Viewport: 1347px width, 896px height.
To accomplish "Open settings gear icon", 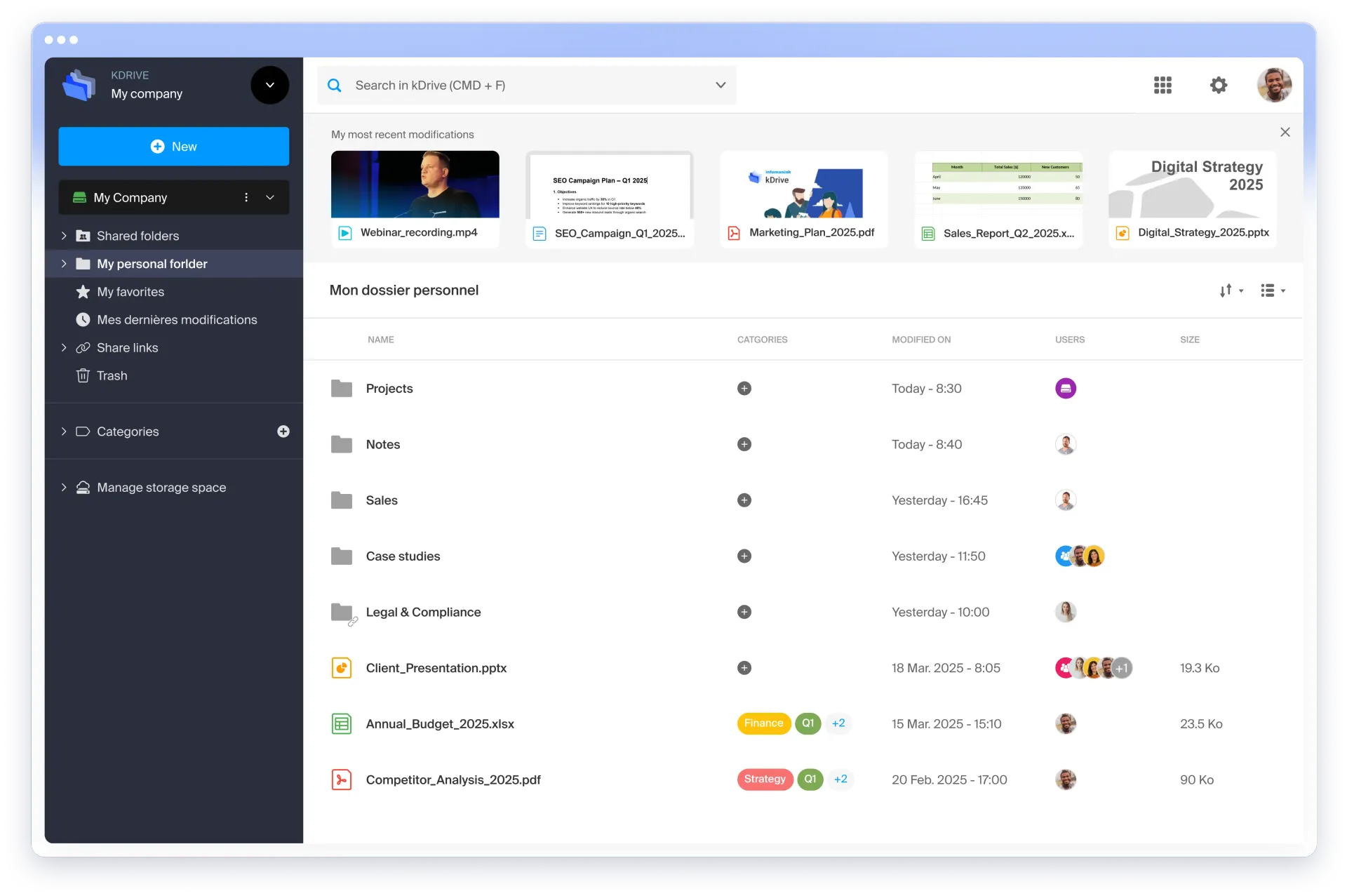I will [x=1219, y=85].
